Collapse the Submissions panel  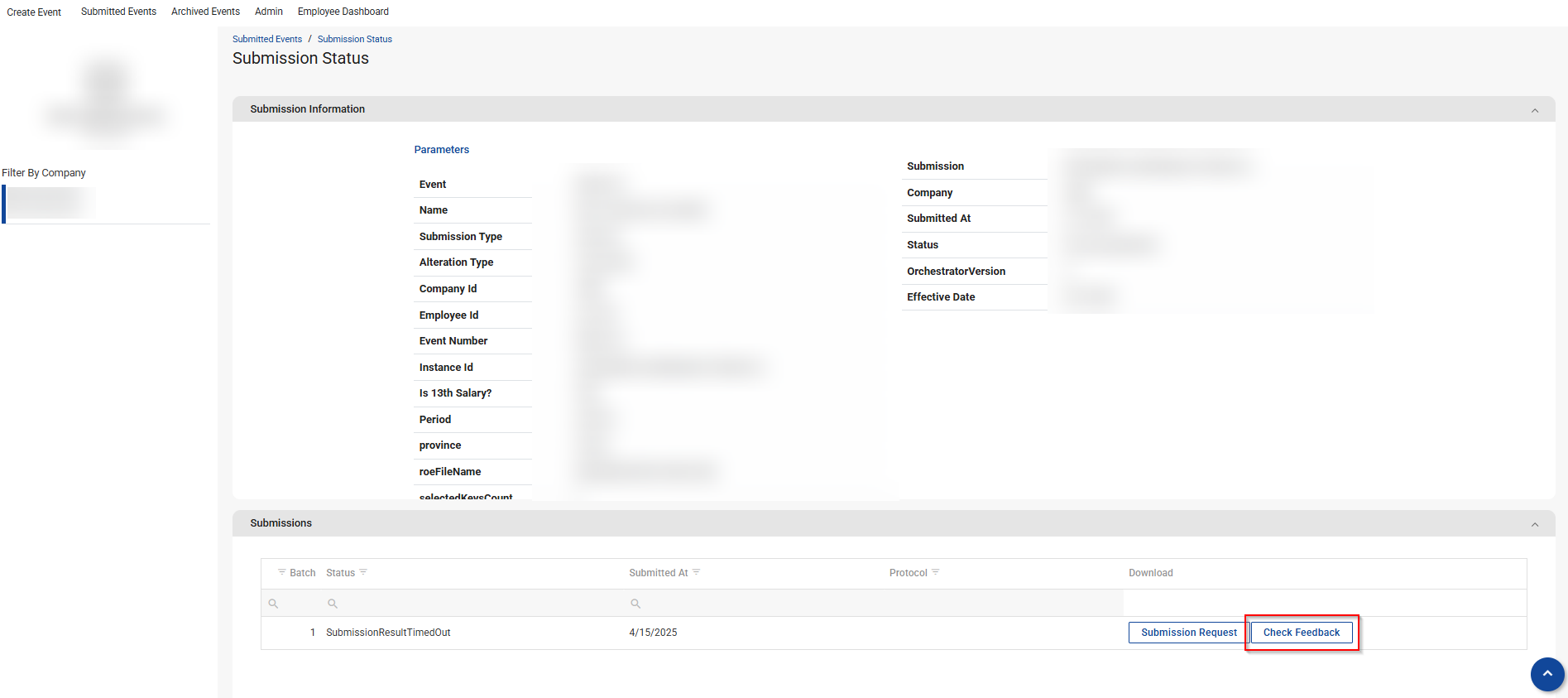pyautogui.click(x=1535, y=524)
